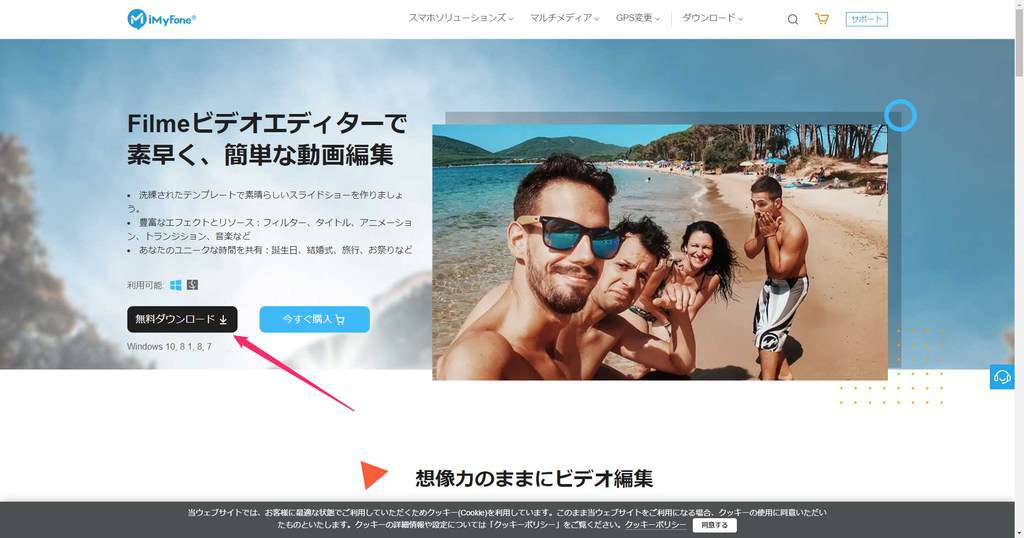Open the shopping cart icon
The height and width of the screenshot is (538, 1024).
822,18
